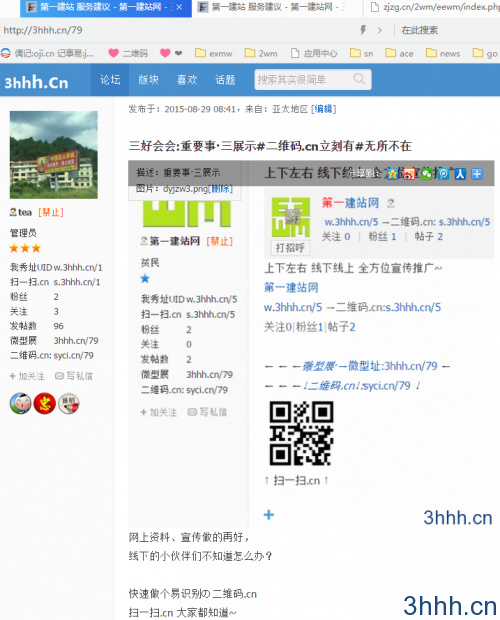The image size is (500, 620).
Task: Click tea's 微型展 3hhh.cn/79 link
Action: click(x=76, y=340)
